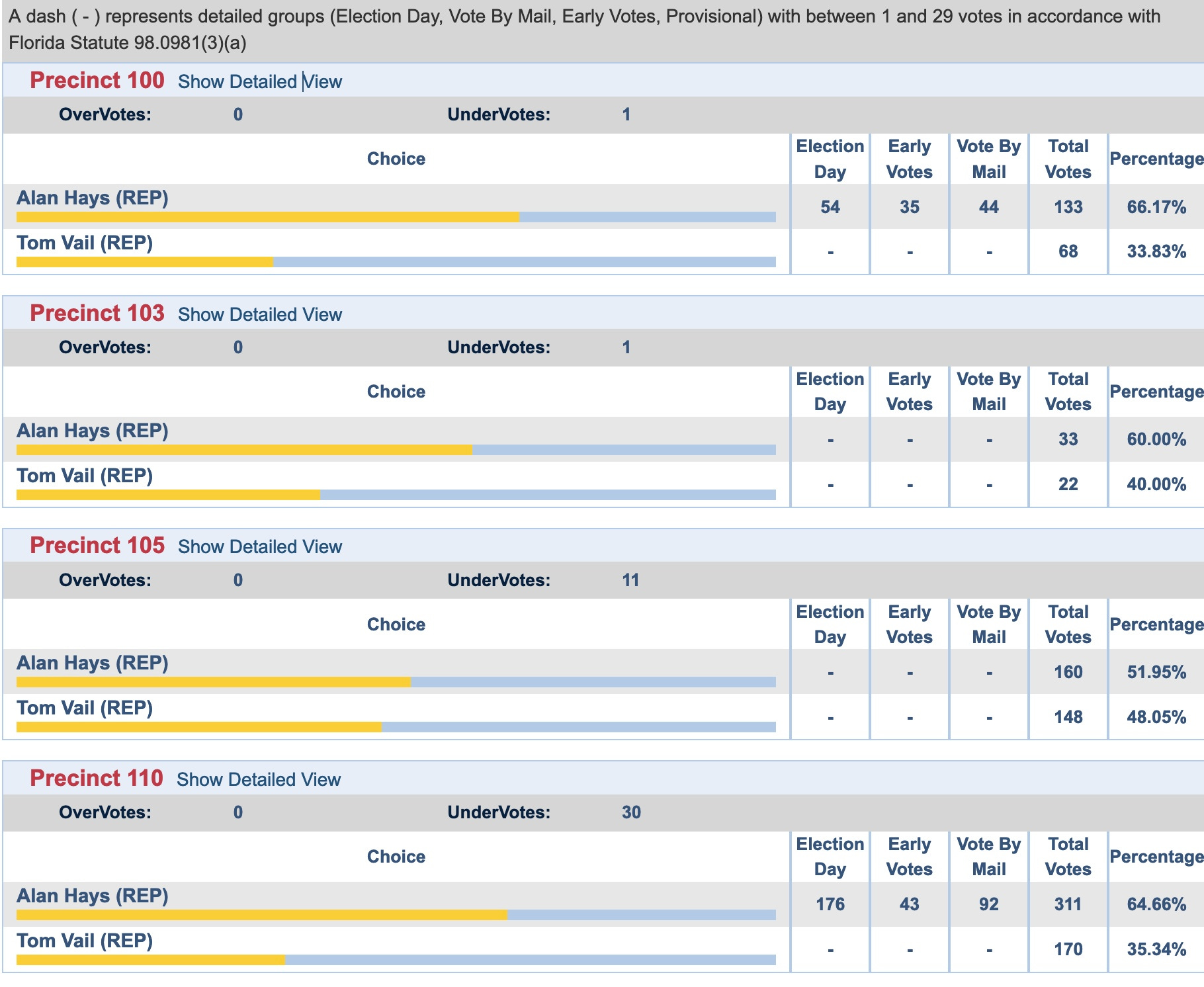Click the Precinct 105 heading

point(97,545)
